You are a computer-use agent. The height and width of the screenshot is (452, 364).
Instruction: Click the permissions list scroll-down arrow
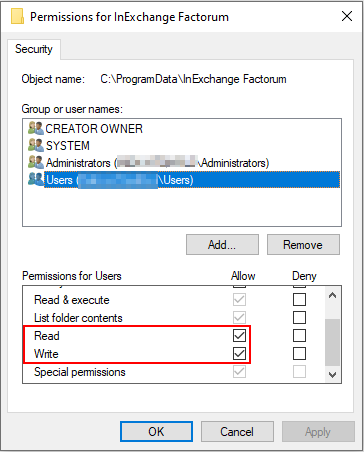(x=332, y=375)
